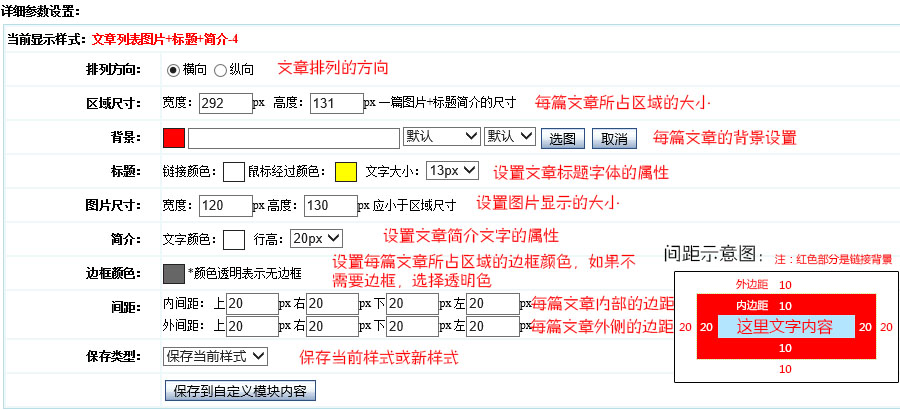Click the 内间距 上 input field
The width and height of the screenshot is (900, 410).
[x=252, y=302]
